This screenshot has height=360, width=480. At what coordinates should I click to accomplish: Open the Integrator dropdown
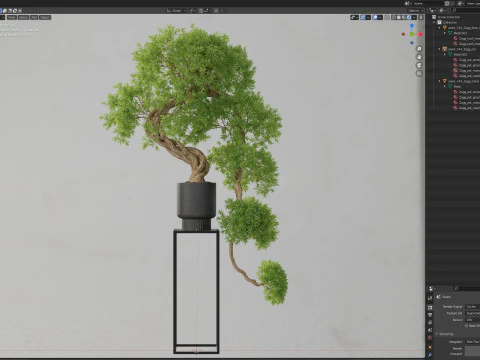(x=473, y=342)
